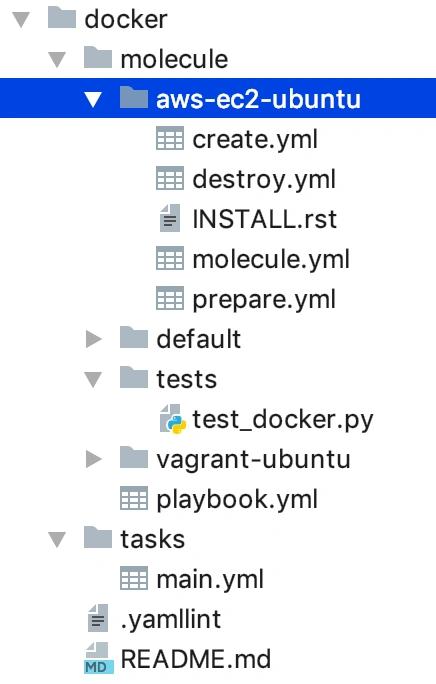This screenshot has height=684, width=436.
Task: Click the Python icon beside test_docker.py
Action: point(173,419)
